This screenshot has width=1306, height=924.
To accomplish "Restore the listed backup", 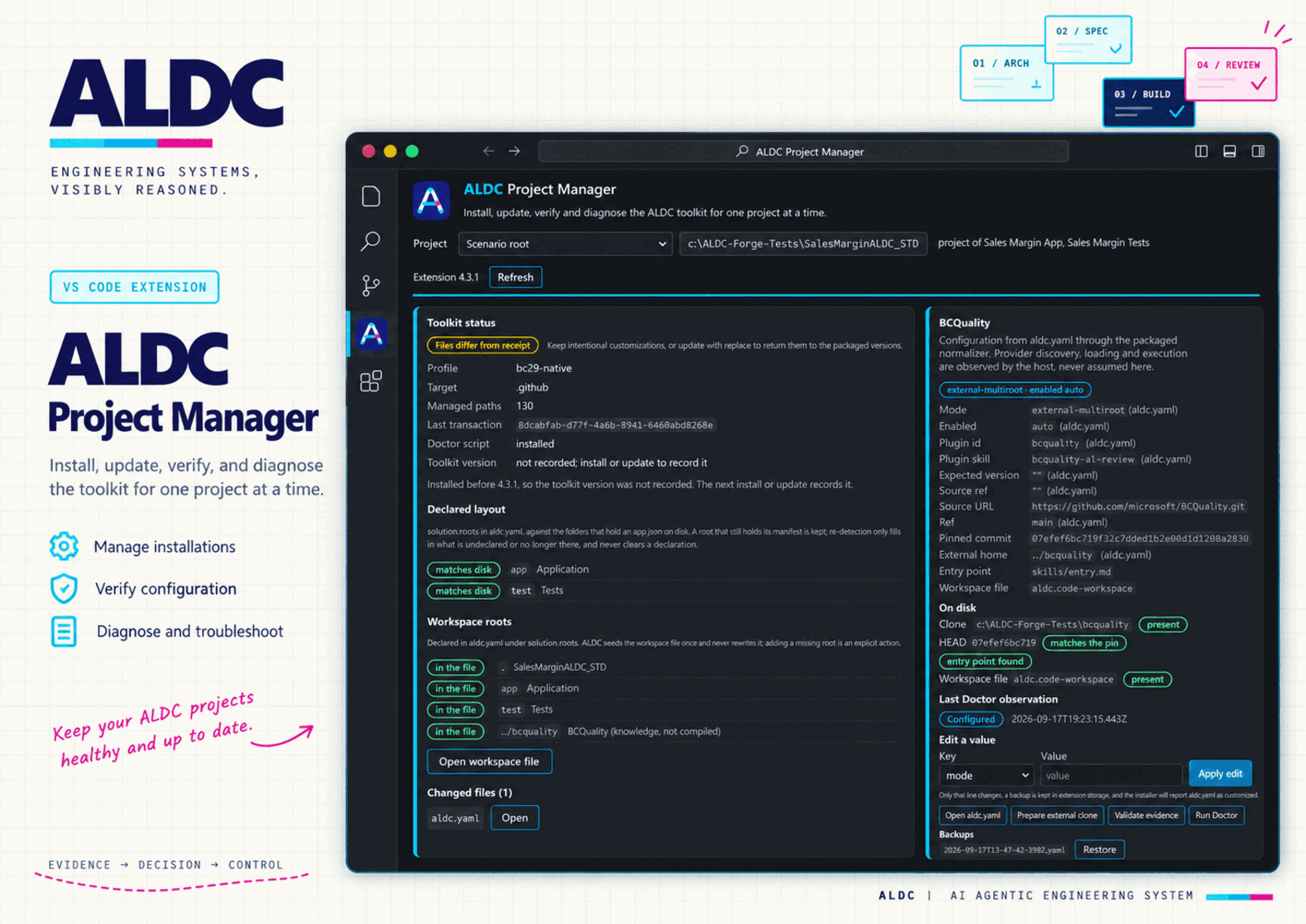I will point(1099,850).
